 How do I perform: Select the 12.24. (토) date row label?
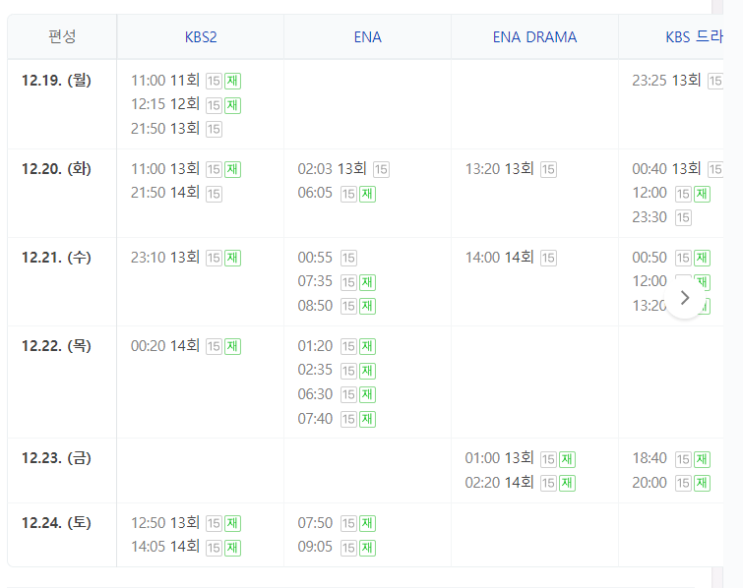tap(56, 523)
